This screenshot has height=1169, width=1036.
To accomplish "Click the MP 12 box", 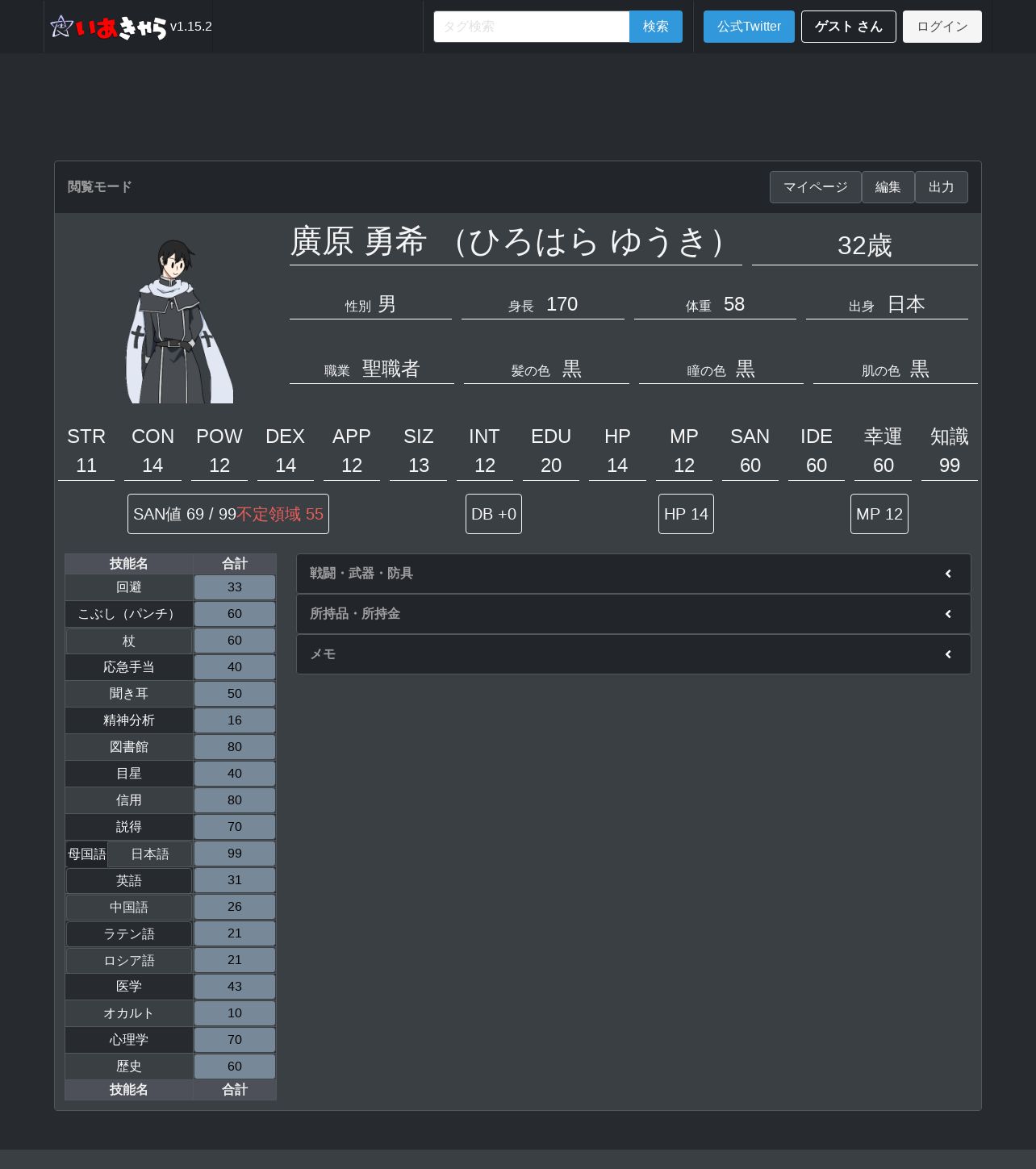I will [x=879, y=514].
